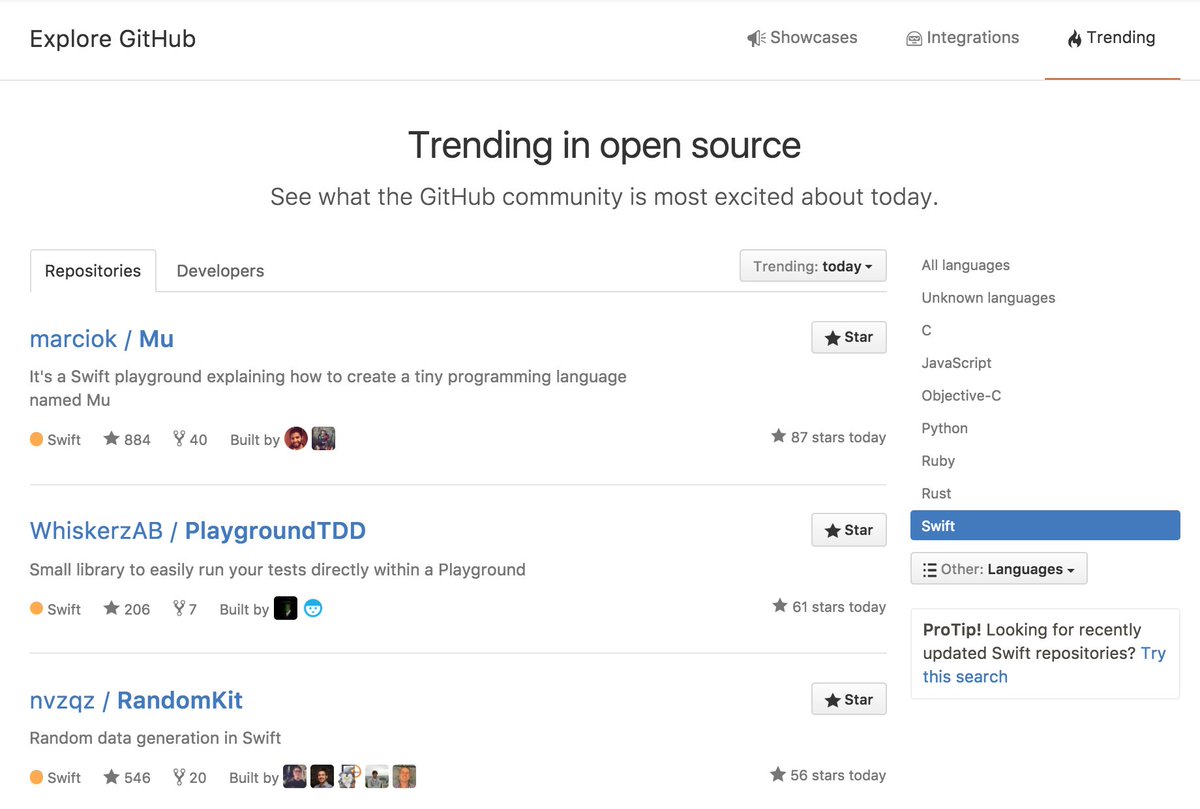Click last contributor avatar of RandomKit
This screenshot has width=1200, height=809.
pos(404,777)
